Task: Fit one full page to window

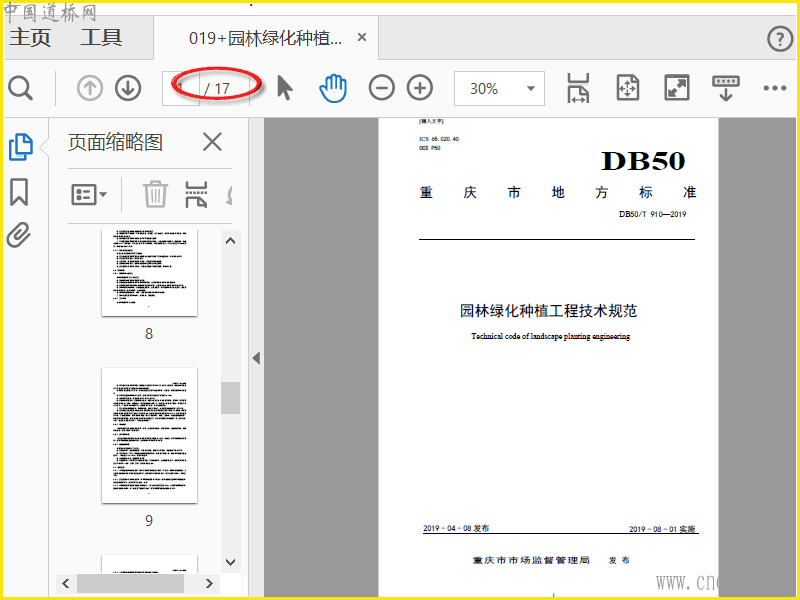Action: 628,88
